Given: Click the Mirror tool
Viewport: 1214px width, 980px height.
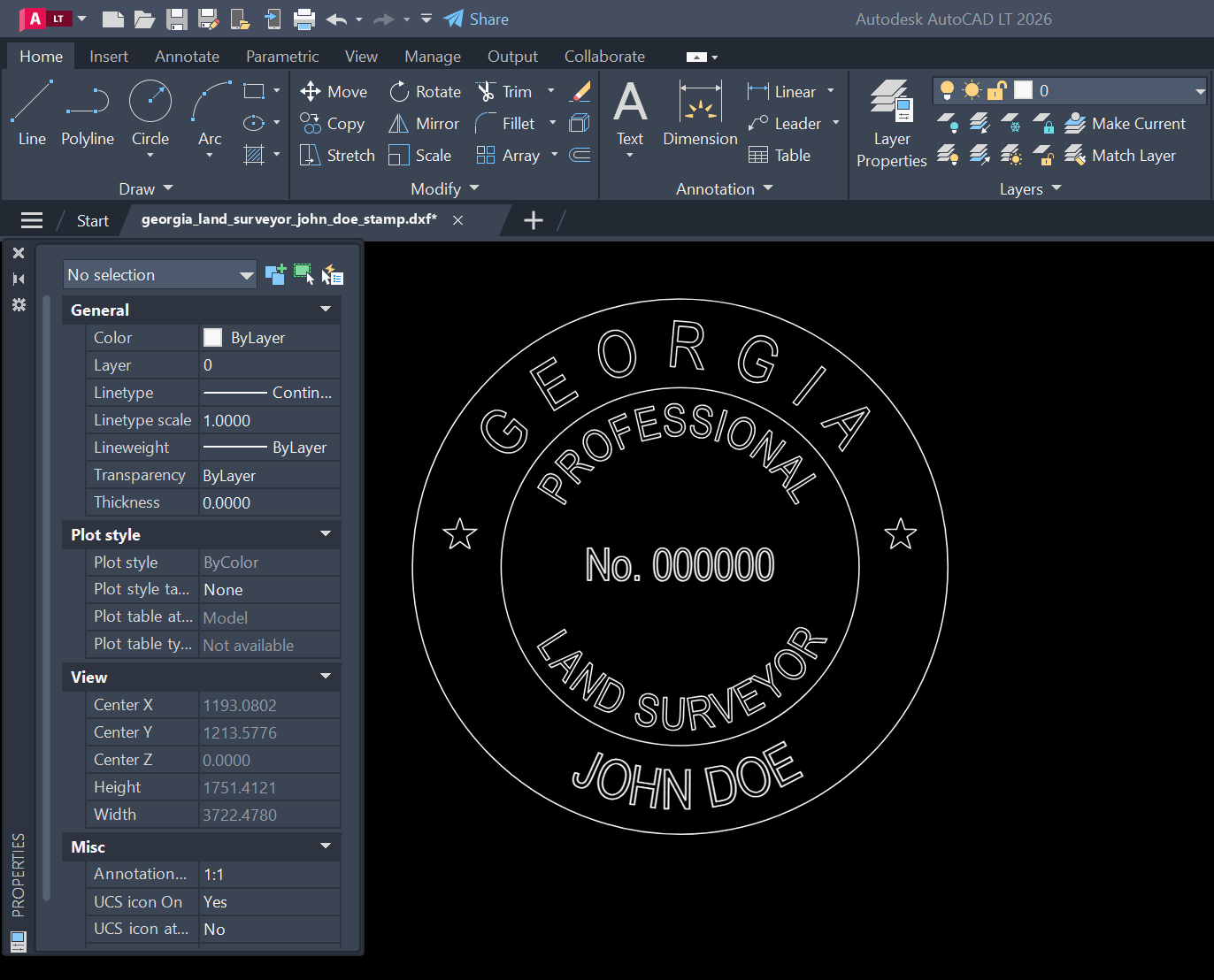Looking at the screenshot, I should [x=424, y=123].
